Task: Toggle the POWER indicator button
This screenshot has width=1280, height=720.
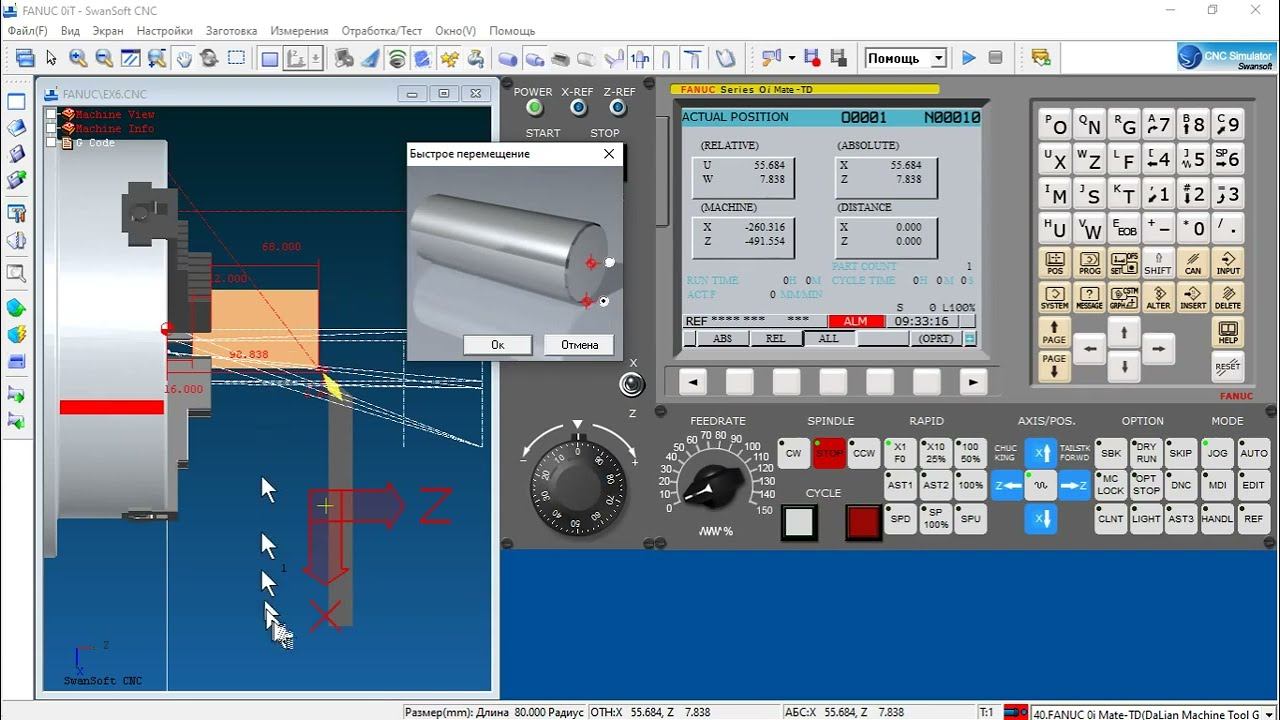Action: 534,108
